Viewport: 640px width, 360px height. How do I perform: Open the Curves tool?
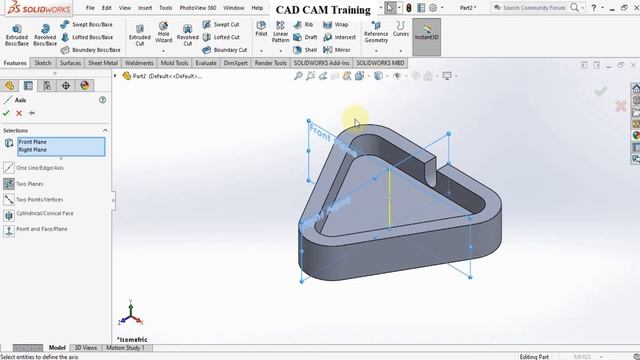[x=400, y=29]
